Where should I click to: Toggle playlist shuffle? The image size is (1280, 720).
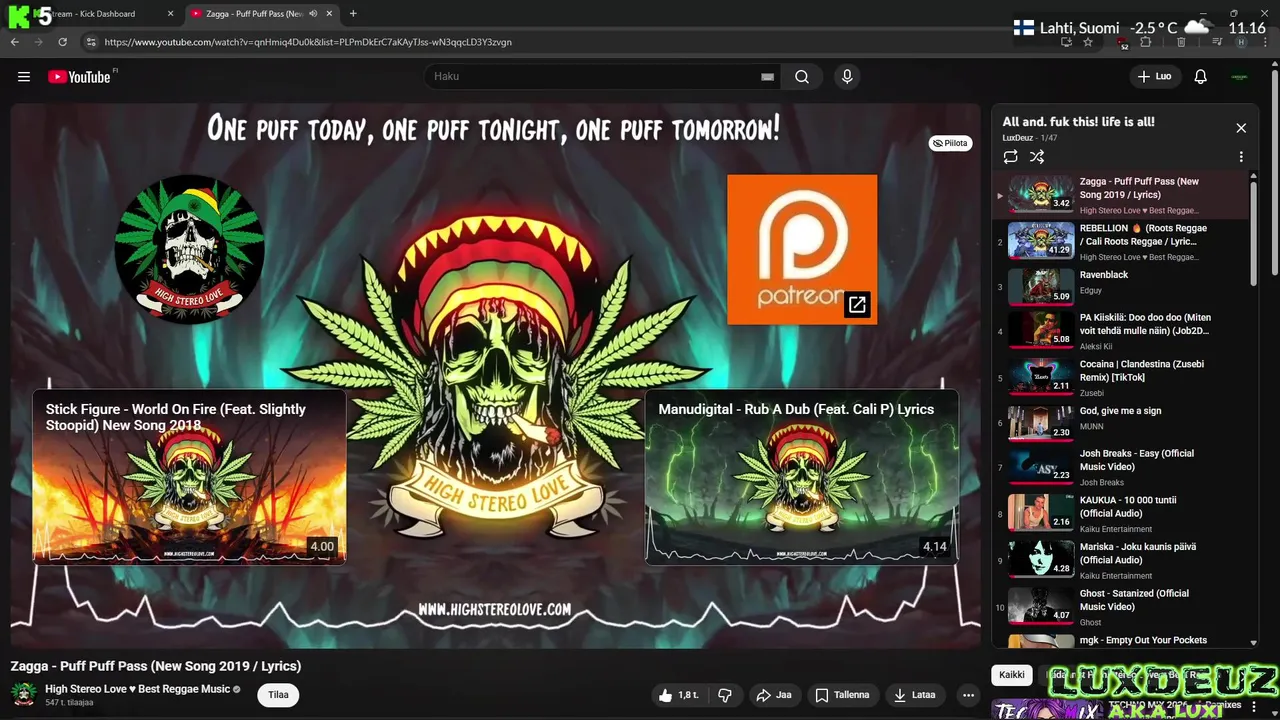pos(1037,157)
